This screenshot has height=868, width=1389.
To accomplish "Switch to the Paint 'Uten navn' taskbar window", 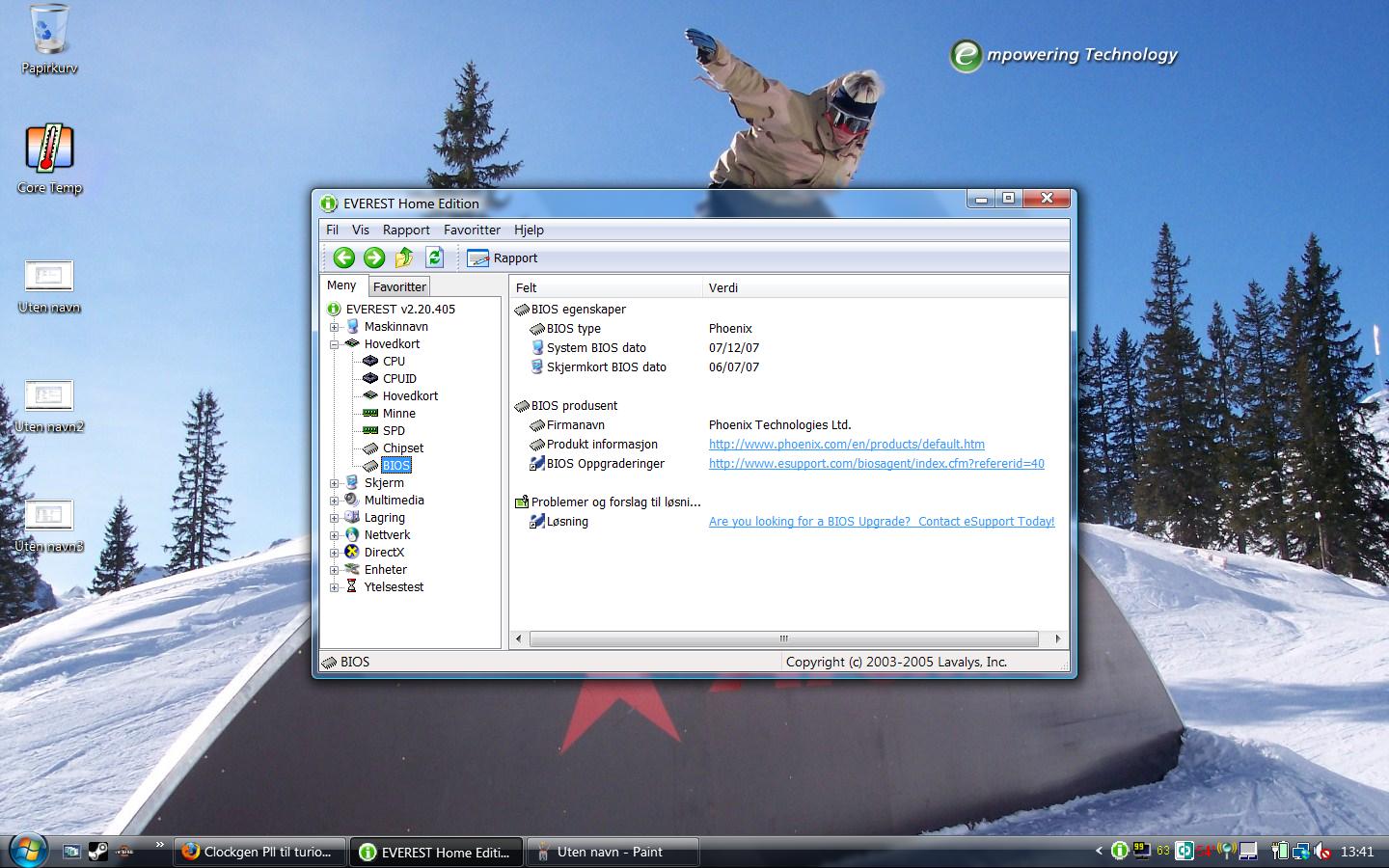I will pyautogui.click(x=612, y=852).
